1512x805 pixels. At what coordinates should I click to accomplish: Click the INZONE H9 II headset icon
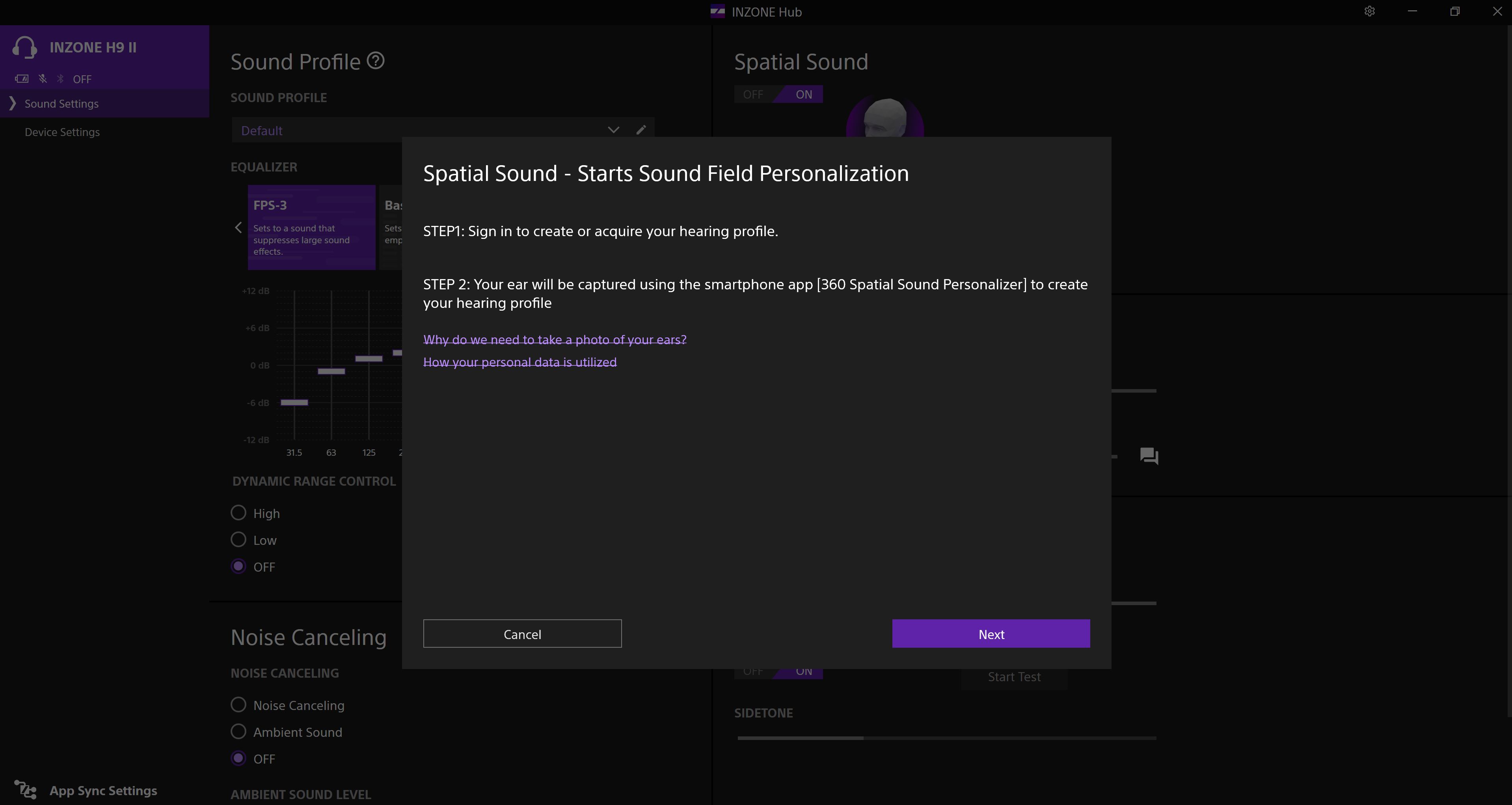click(x=25, y=48)
